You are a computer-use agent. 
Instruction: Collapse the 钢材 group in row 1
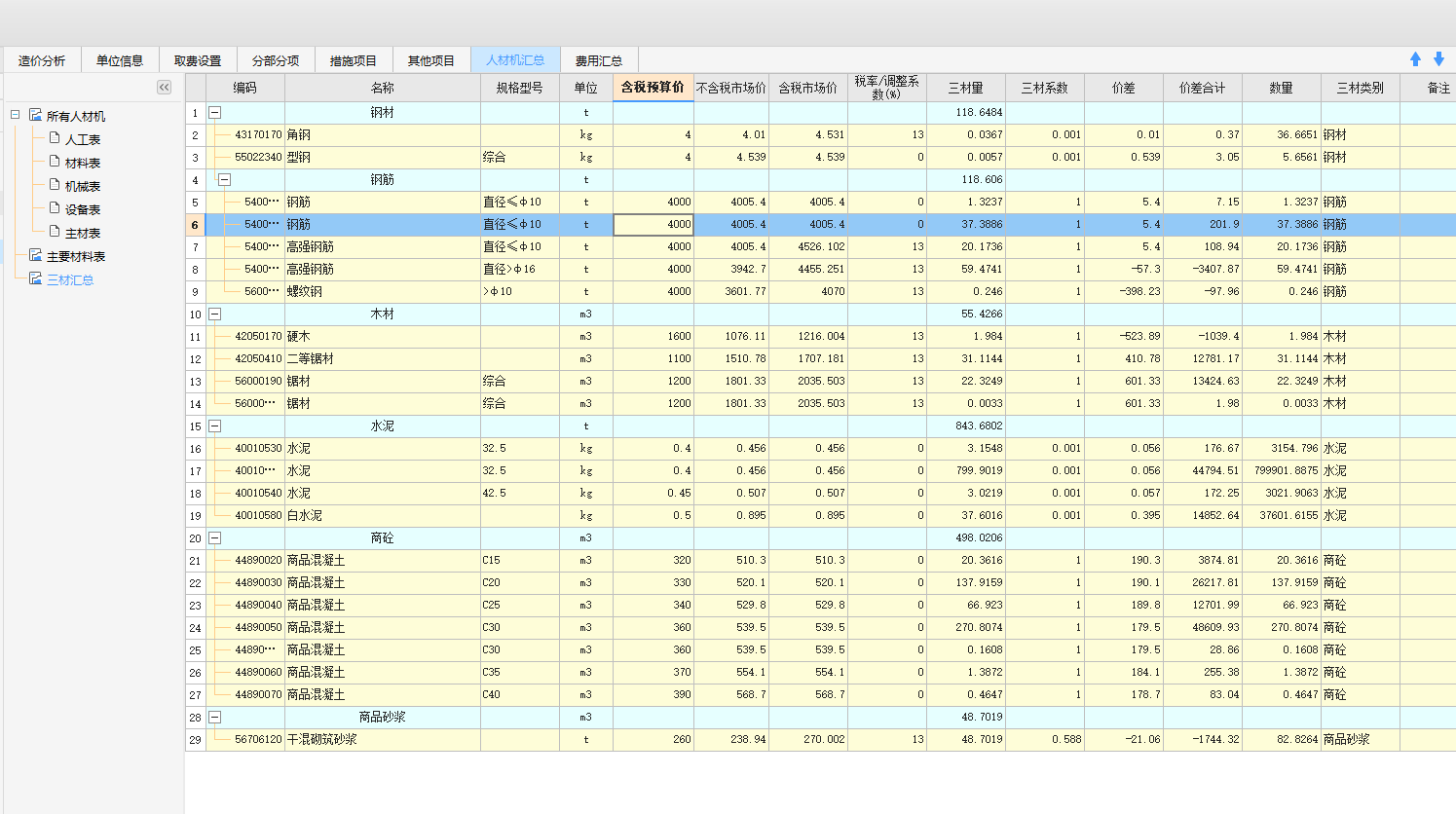215,113
